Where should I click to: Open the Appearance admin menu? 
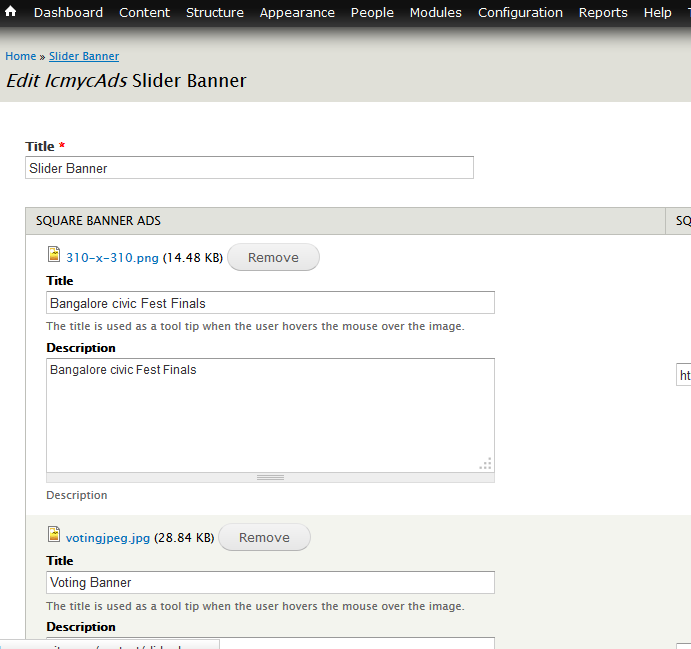[x=297, y=13]
